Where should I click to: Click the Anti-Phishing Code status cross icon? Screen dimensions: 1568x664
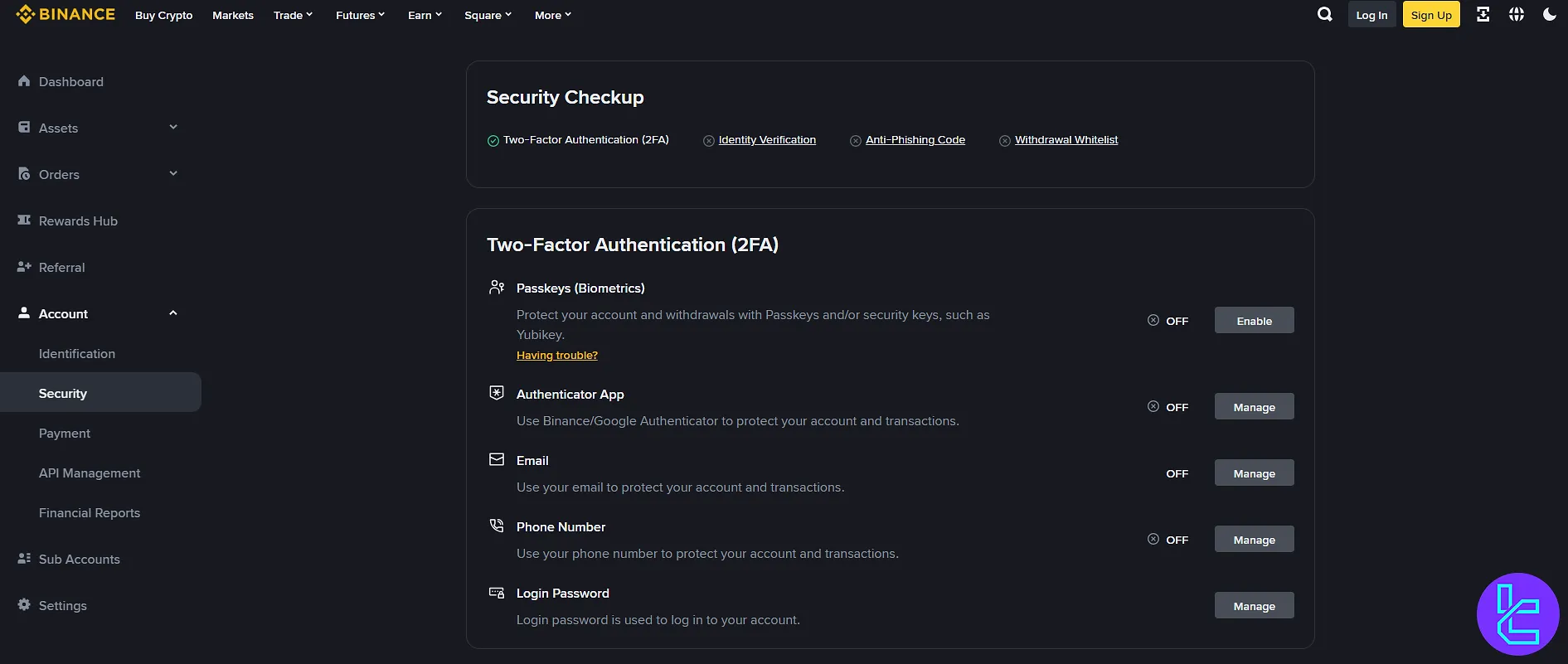(856, 141)
